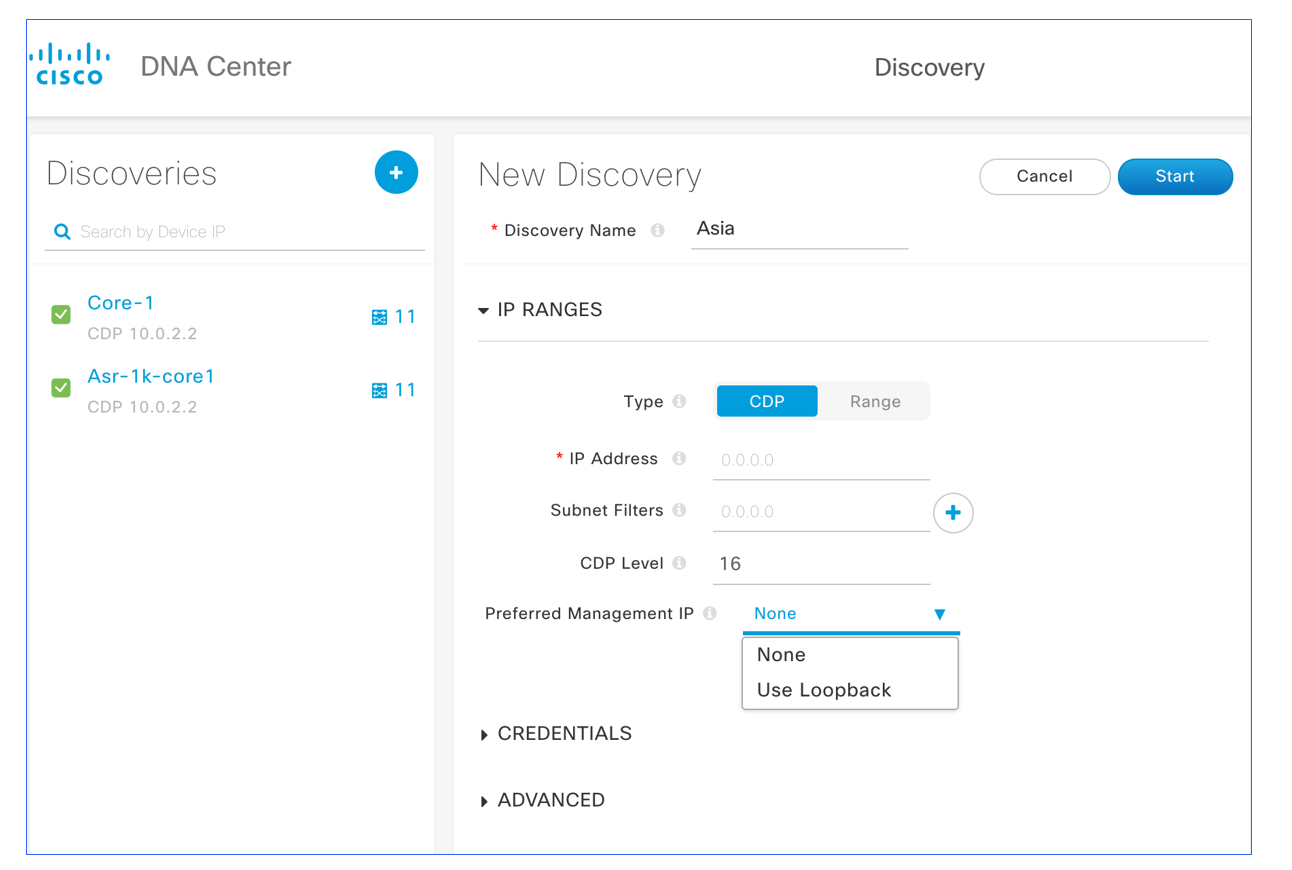Click the 11 device count for Core-1
Screen dimensions: 1292x870
click(x=405, y=317)
